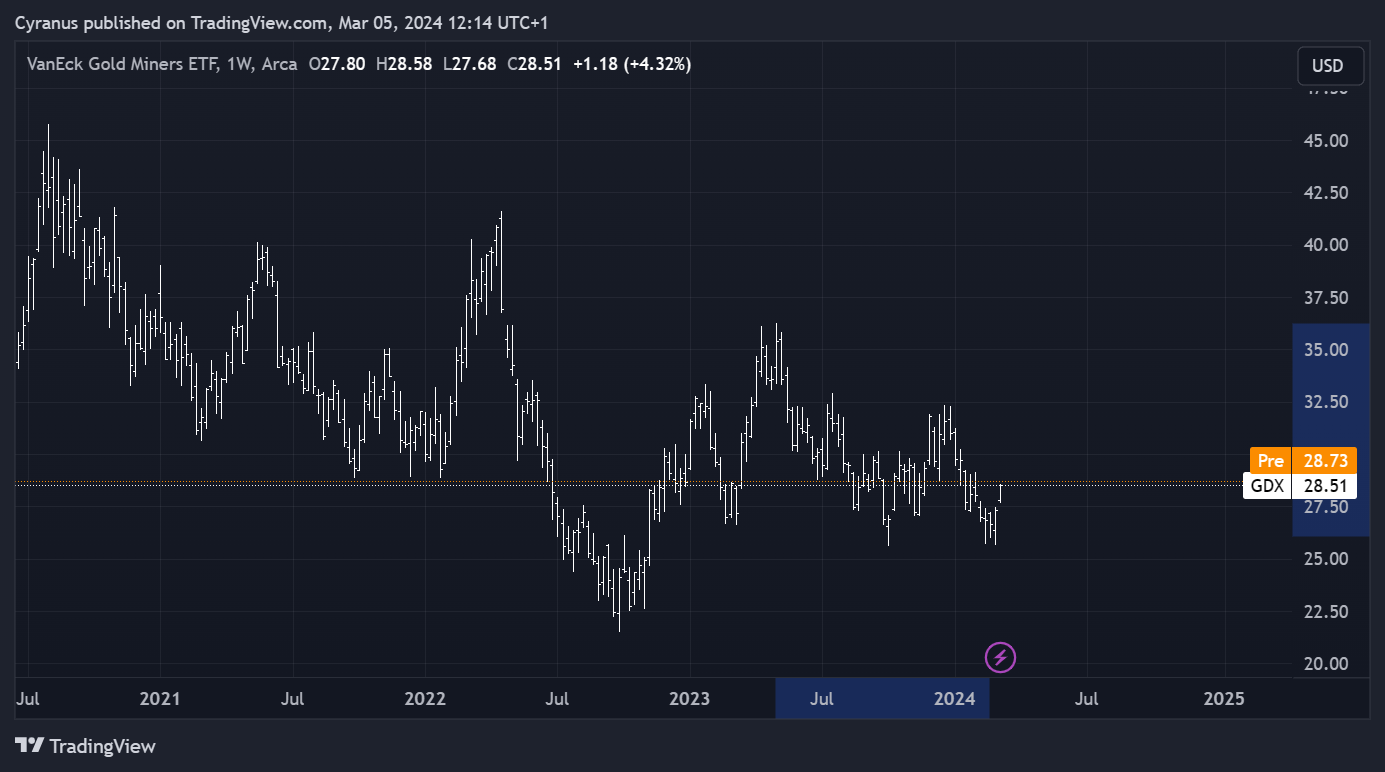Click the 2023 time axis label

coord(689,698)
